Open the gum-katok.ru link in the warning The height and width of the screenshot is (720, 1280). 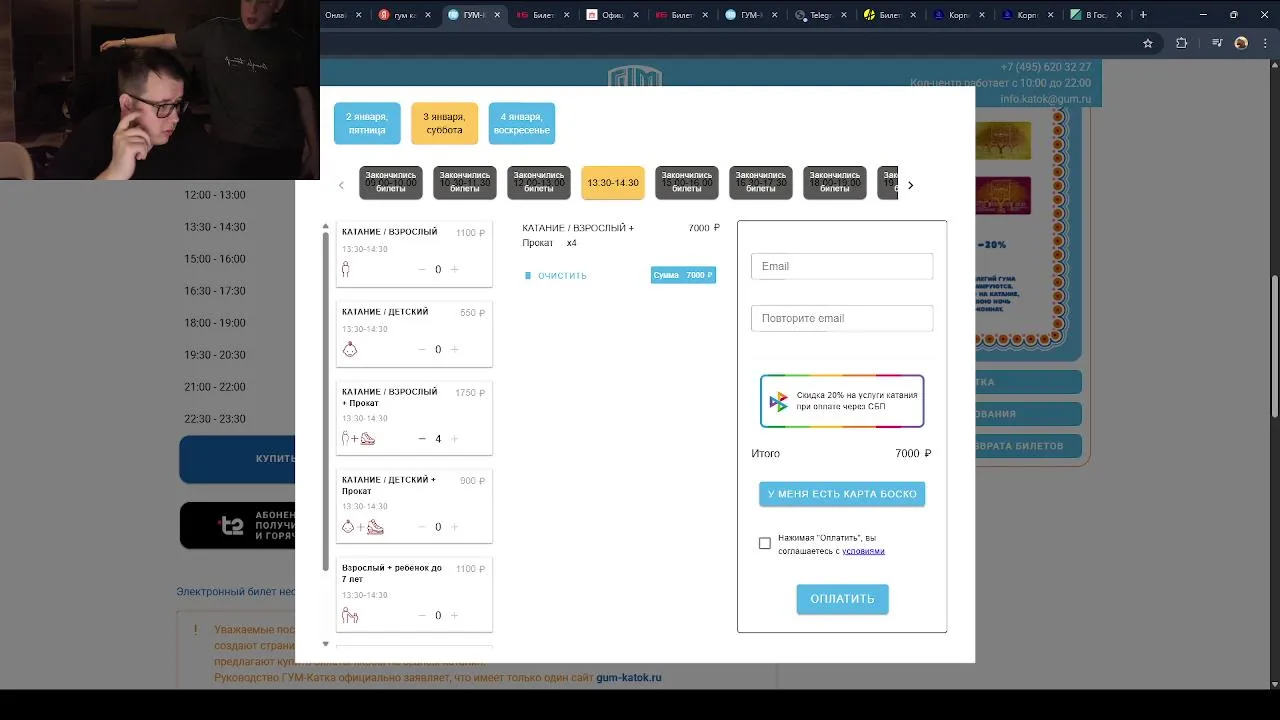tap(629, 677)
